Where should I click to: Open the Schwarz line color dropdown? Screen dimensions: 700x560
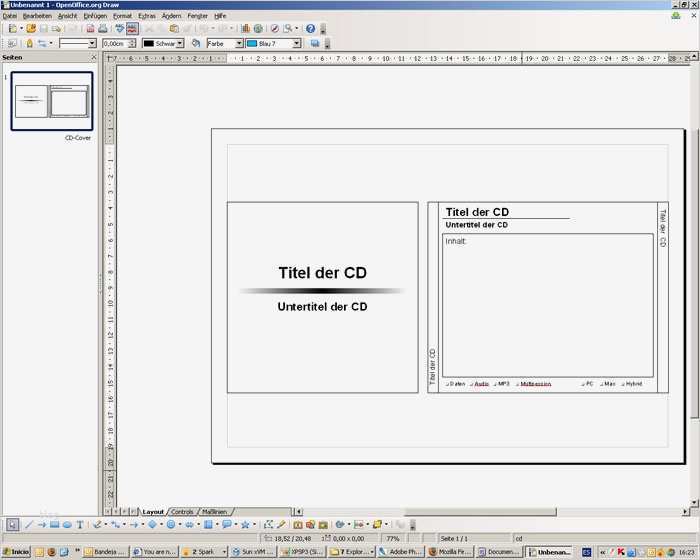tap(180, 43)
